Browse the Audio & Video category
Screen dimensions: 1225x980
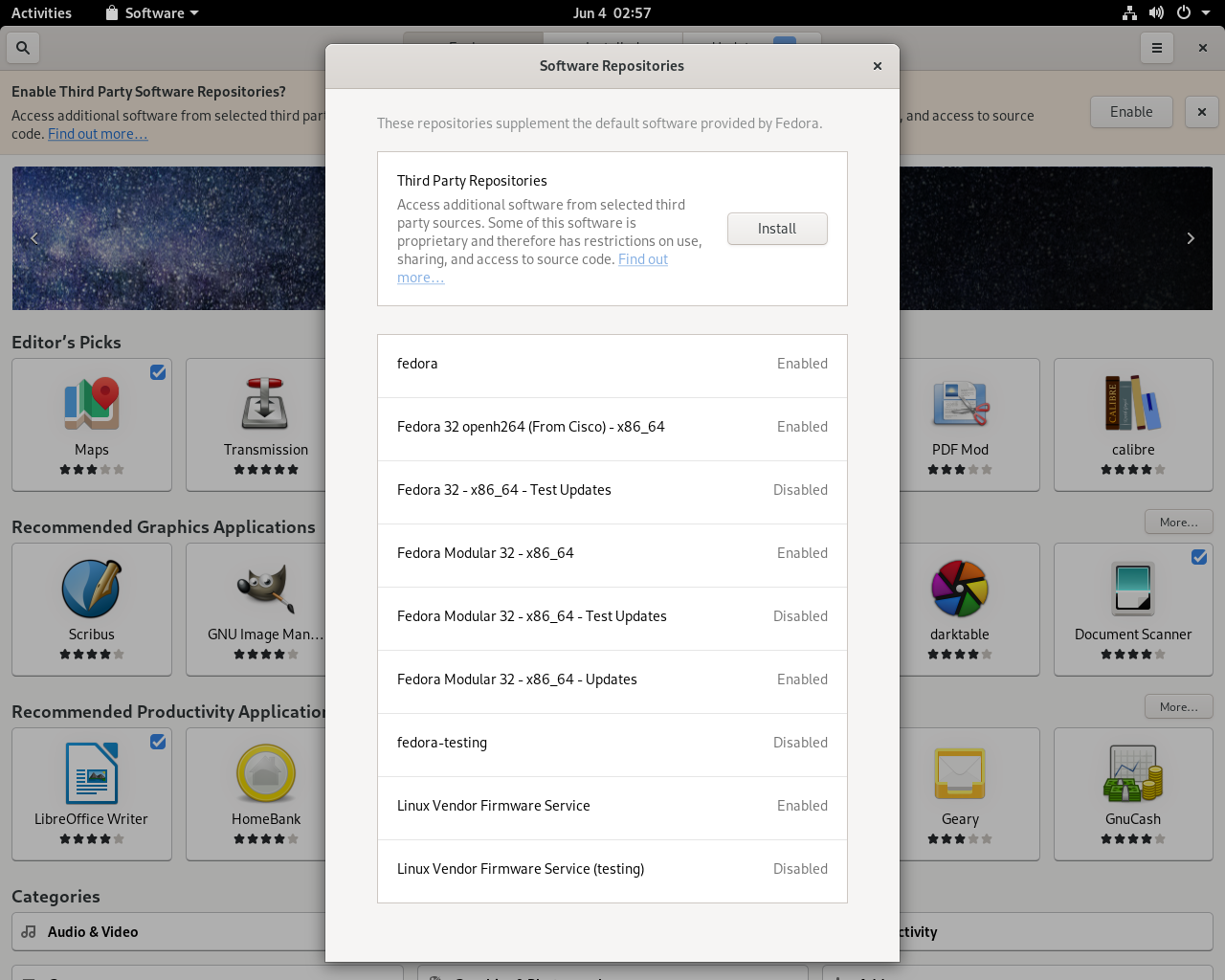(168, 931)
